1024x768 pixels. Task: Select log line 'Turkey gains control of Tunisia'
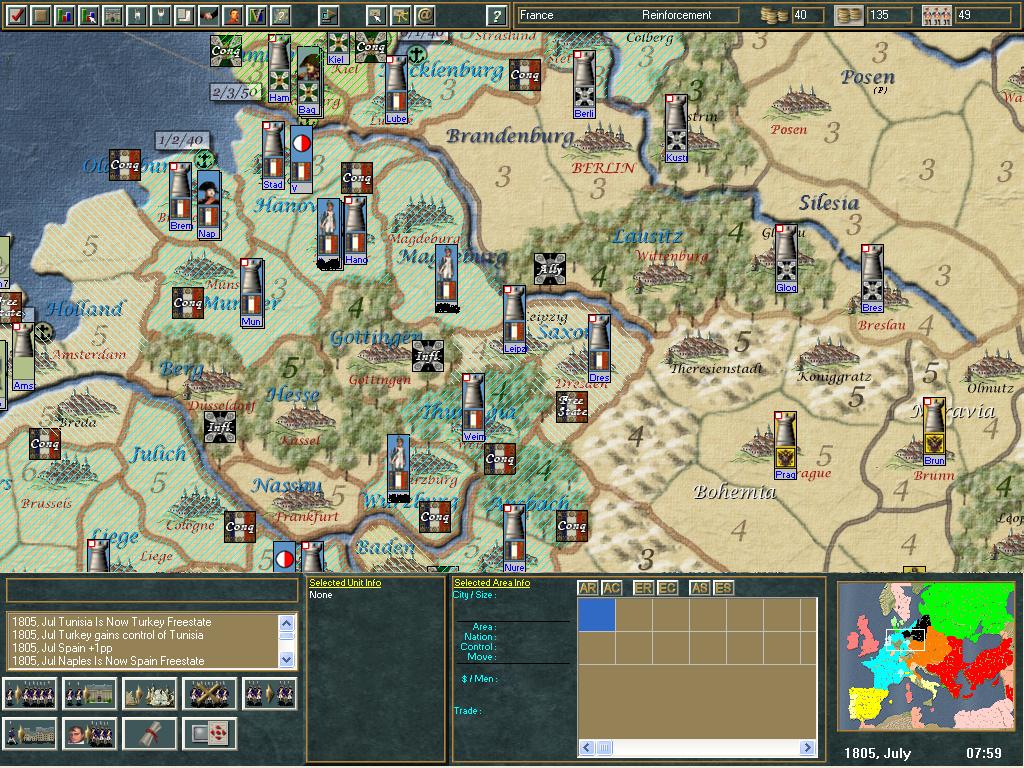pyautogui.click(x=108, y=635)
